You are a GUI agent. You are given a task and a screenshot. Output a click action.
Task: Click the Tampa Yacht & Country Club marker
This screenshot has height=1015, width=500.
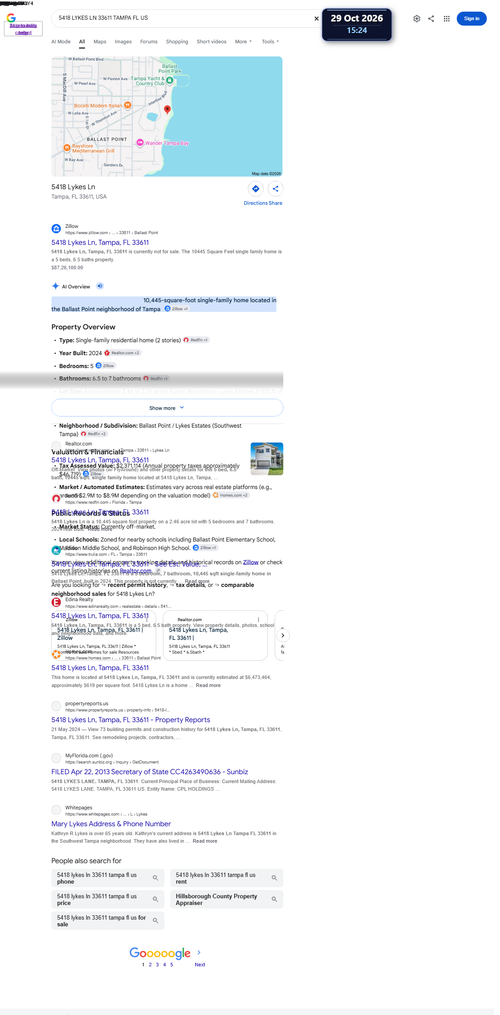tap(169, 80)
